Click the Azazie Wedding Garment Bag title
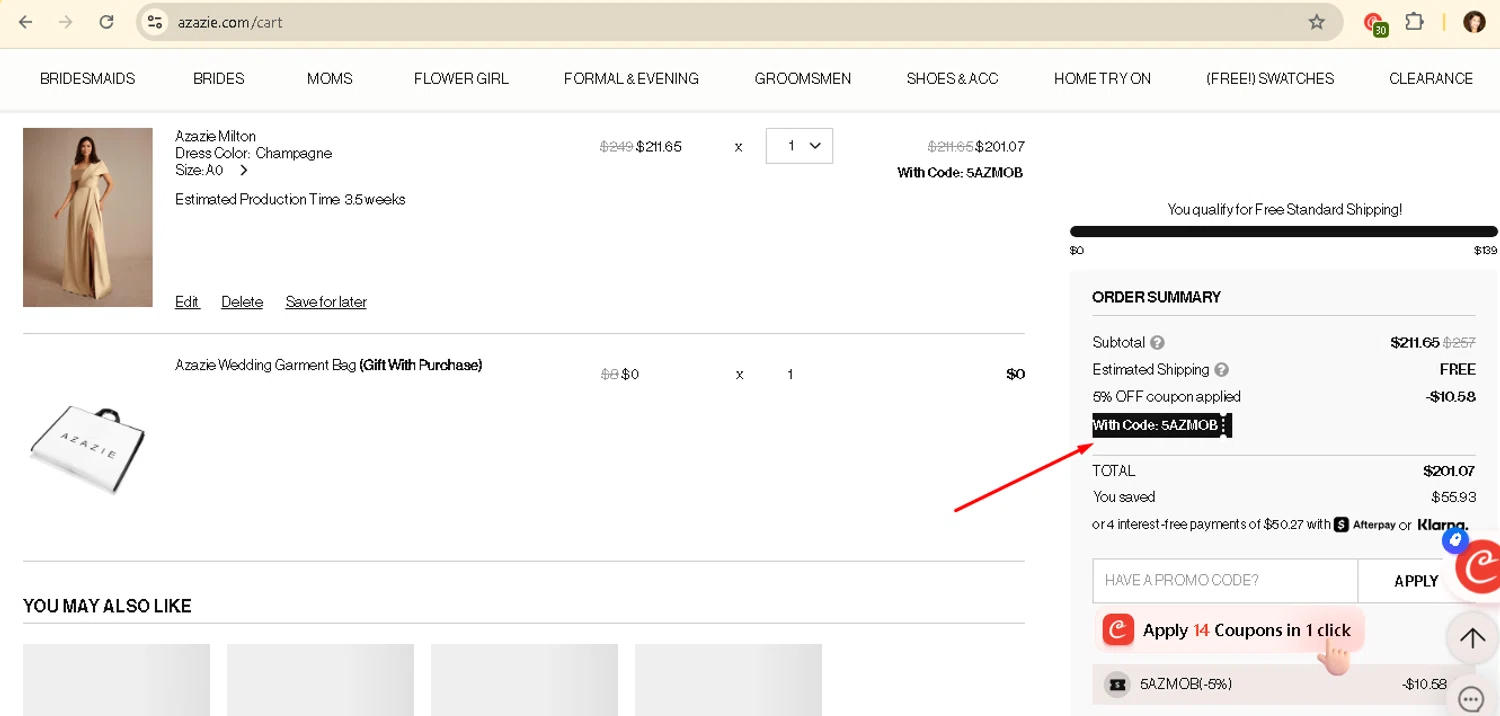The height and width of the screenshot is (716, 1500). [328, 365]
